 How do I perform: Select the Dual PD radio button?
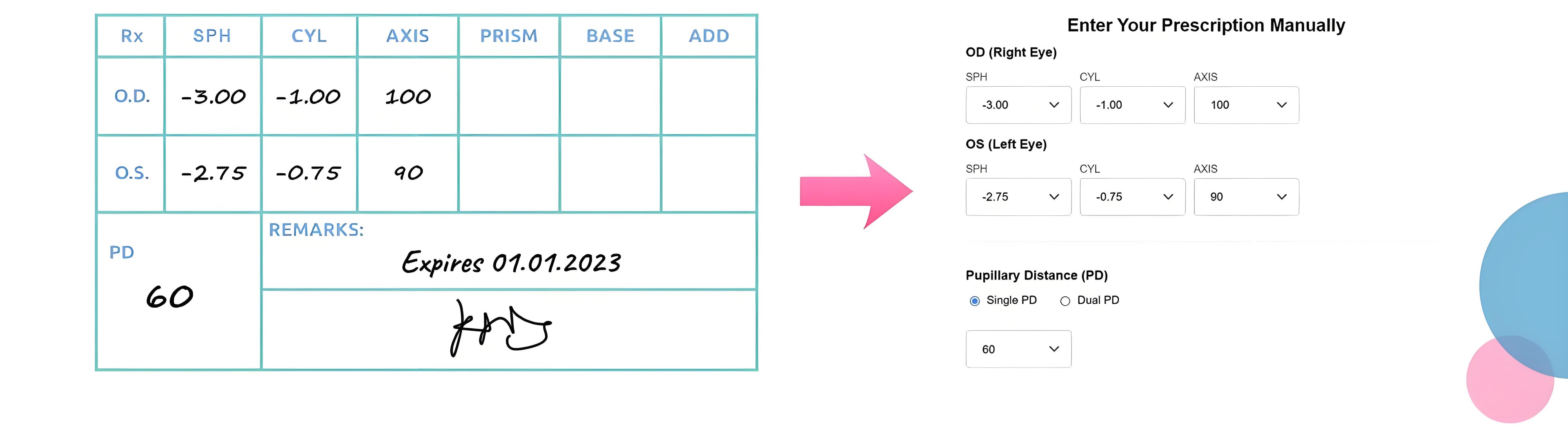1065,301
